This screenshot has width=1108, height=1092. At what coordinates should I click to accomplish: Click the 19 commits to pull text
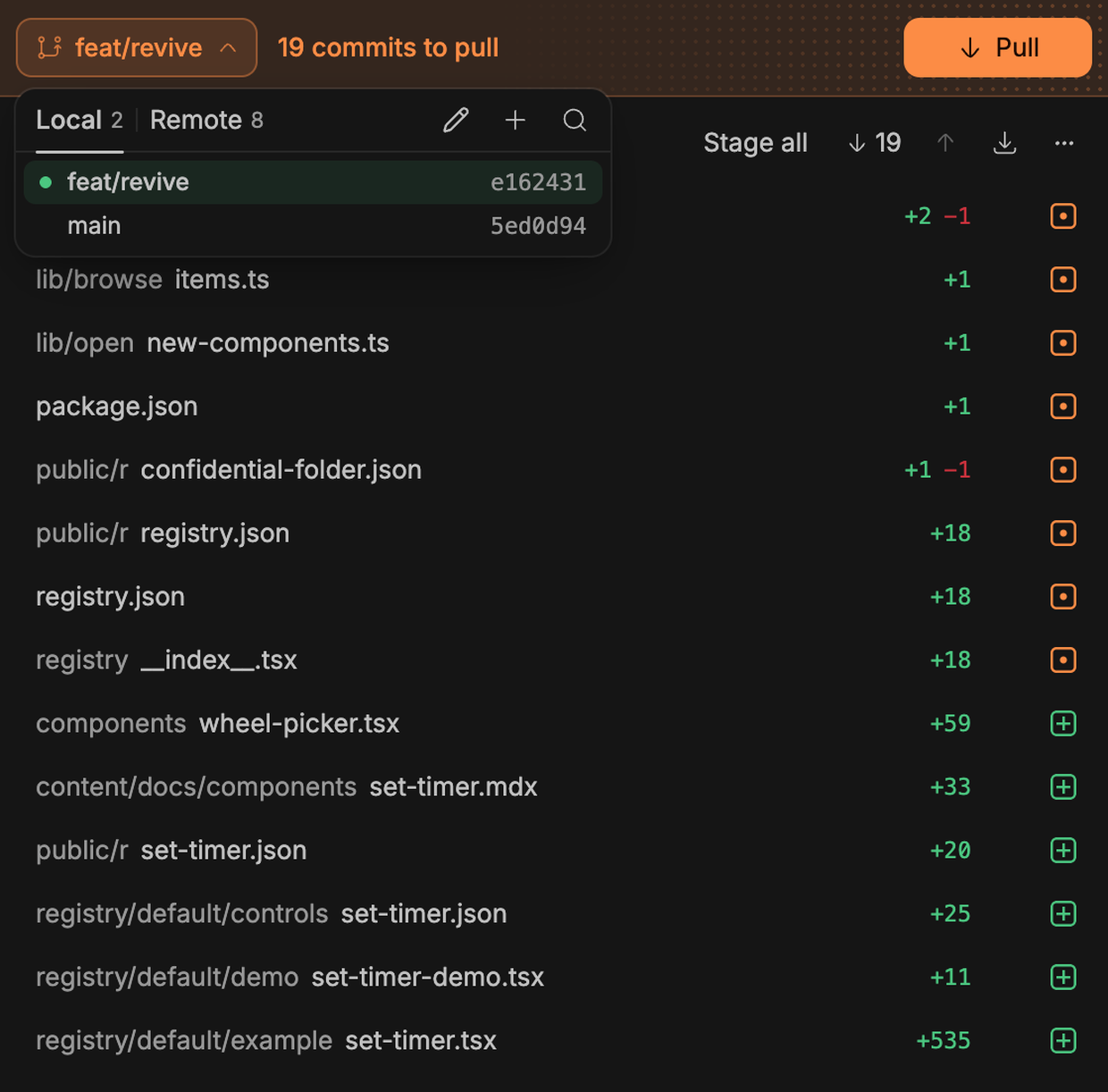pos(388,47)
